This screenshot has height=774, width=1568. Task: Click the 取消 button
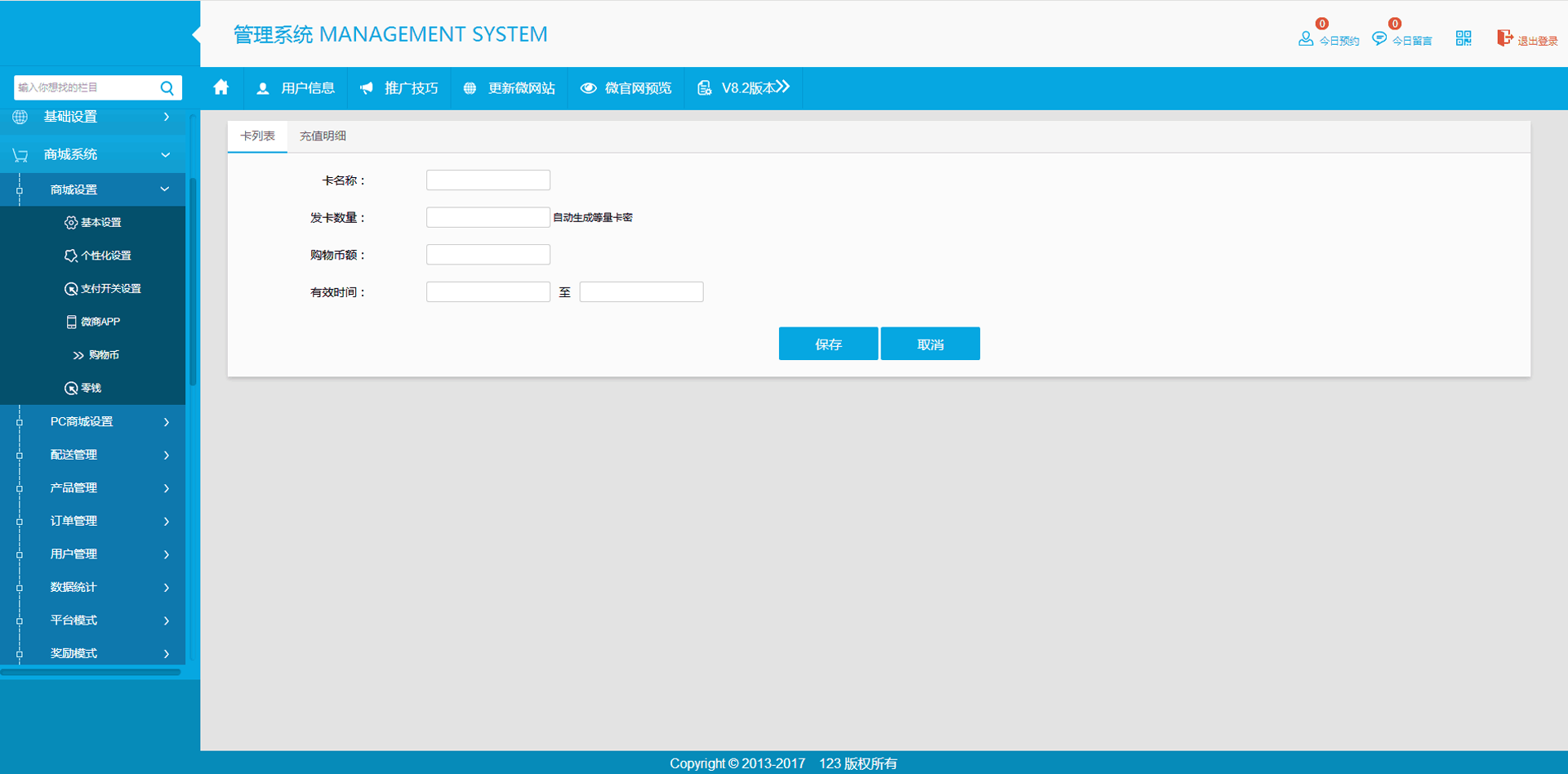coord(930,344)
